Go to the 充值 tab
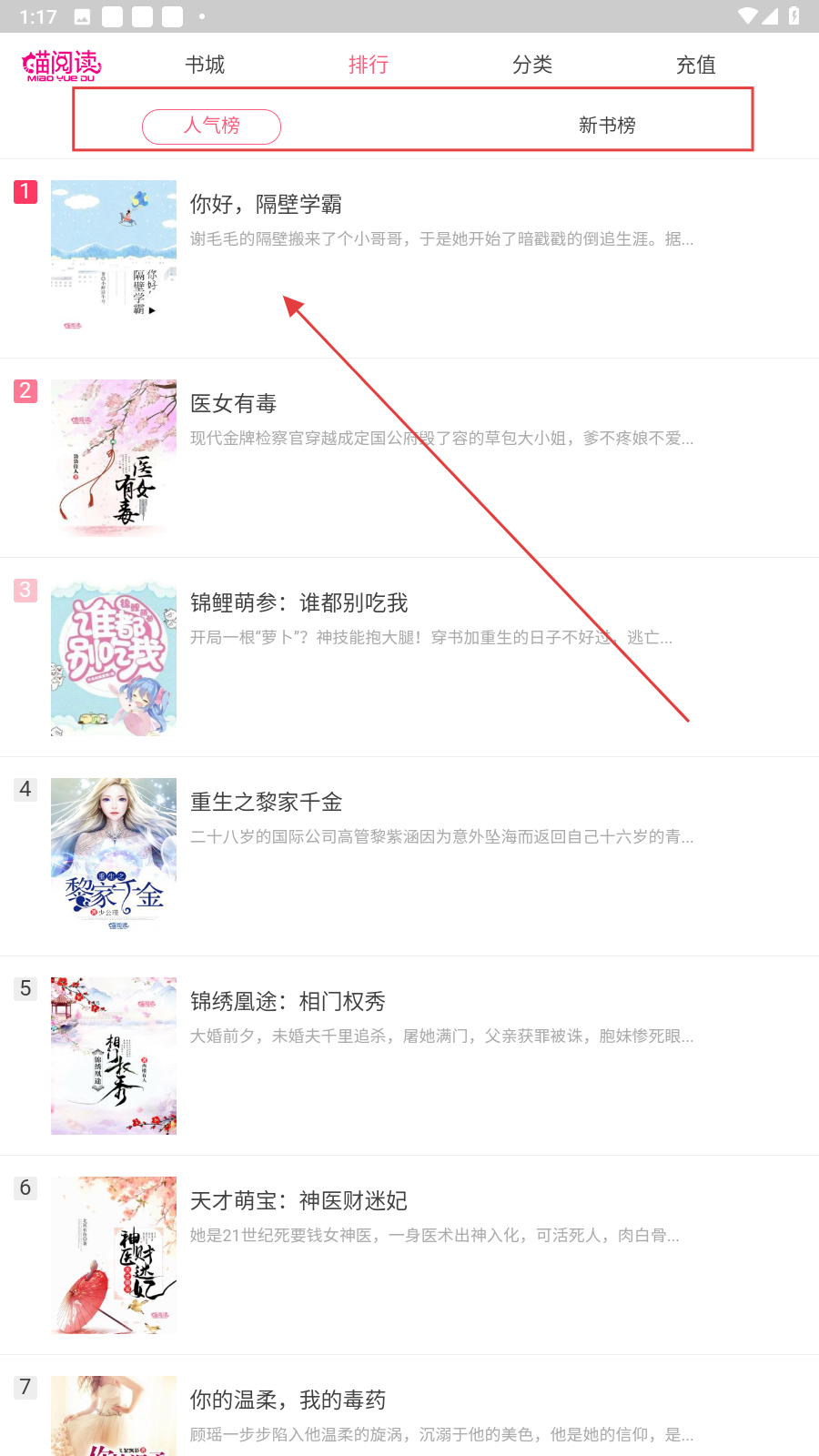819x1456 pixels. [x=696, y=65]
